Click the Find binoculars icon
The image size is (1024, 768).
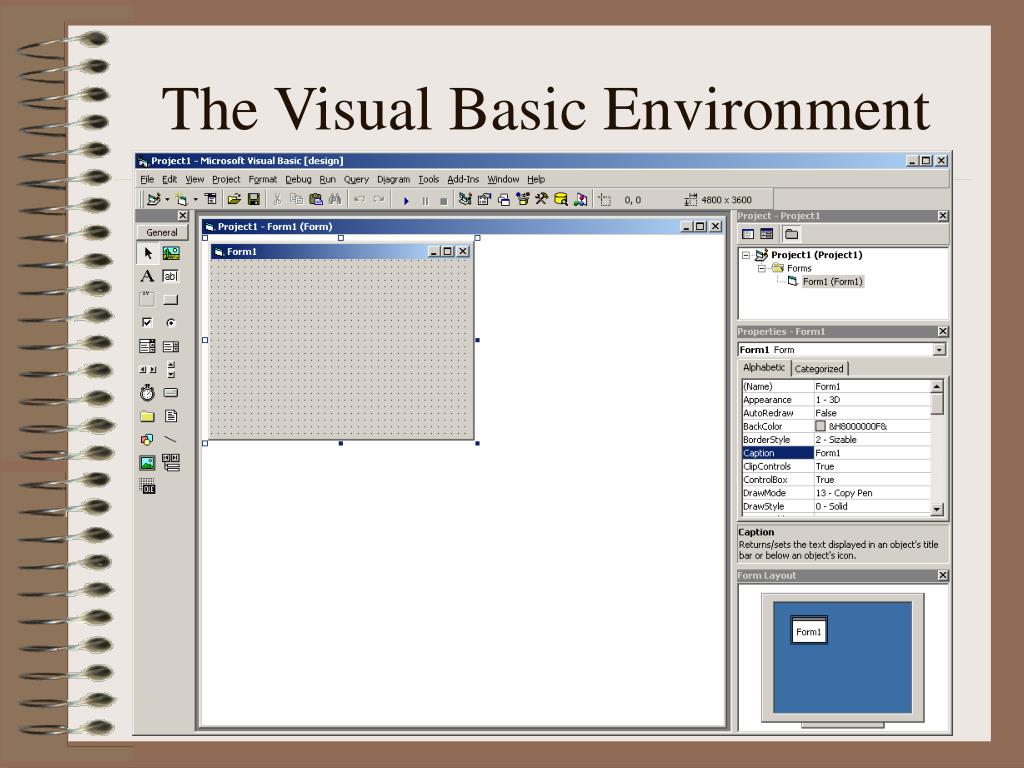tap(335, 200)
